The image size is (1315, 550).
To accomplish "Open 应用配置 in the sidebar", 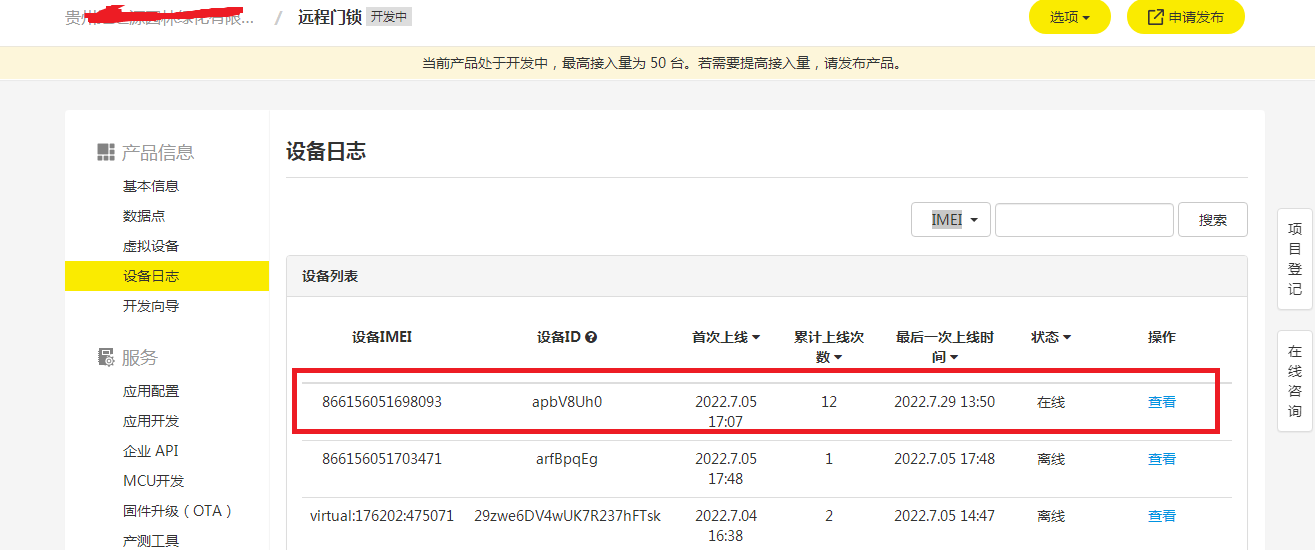I will tap(151, 391).
